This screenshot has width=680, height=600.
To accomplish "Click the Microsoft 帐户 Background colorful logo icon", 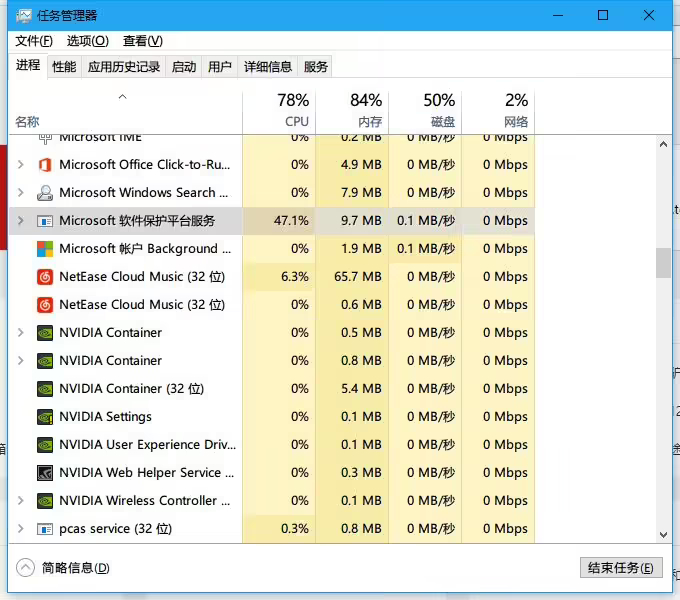I will click(45, 249).
